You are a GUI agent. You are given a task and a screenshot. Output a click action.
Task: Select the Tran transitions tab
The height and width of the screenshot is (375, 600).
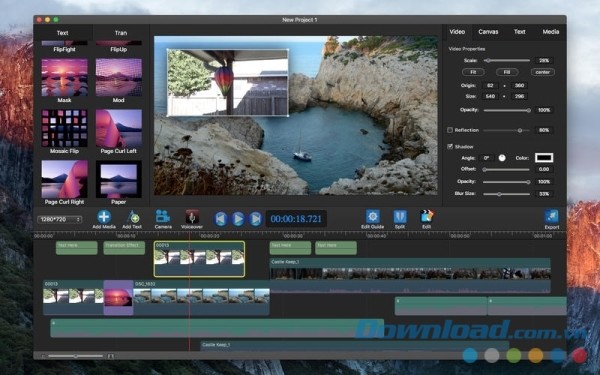121,33
